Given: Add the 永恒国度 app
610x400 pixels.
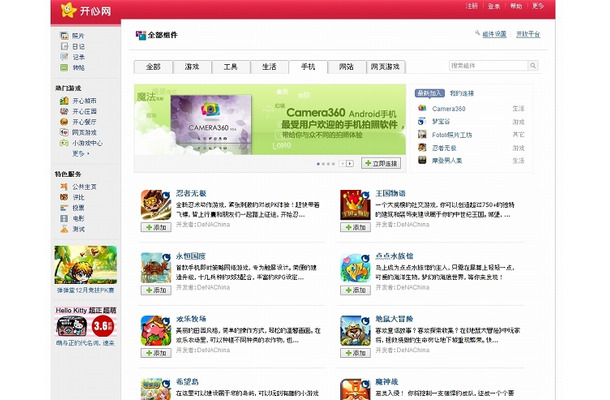Looking at the screenshot, I should (x=156, y=290).
